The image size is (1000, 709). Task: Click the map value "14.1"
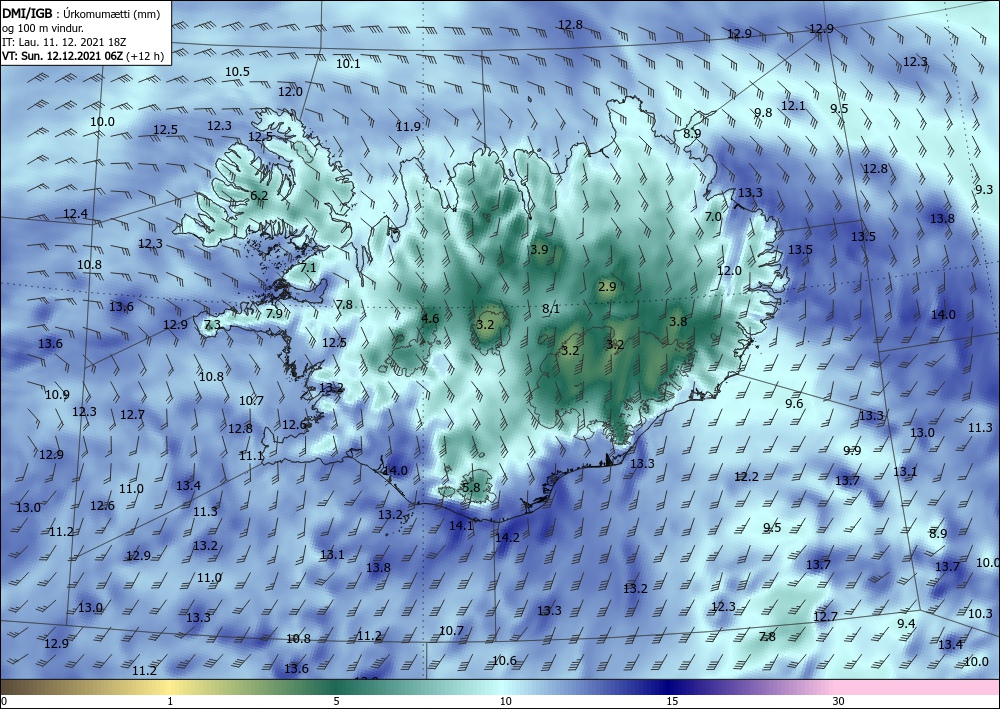point(461,525)
